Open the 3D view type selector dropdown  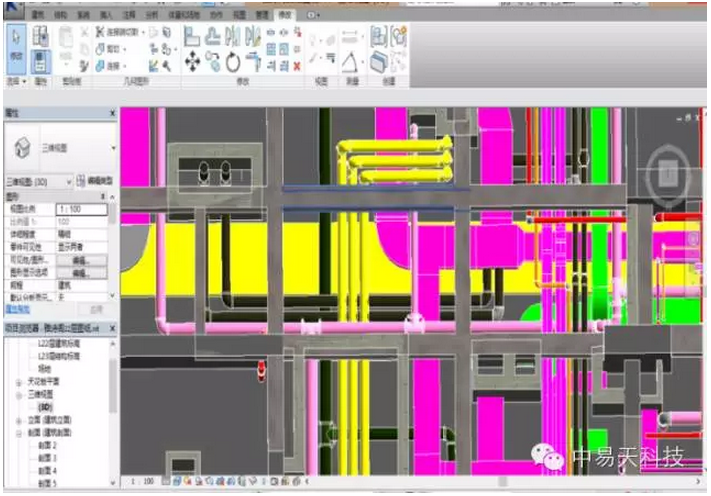pos(111,147)
